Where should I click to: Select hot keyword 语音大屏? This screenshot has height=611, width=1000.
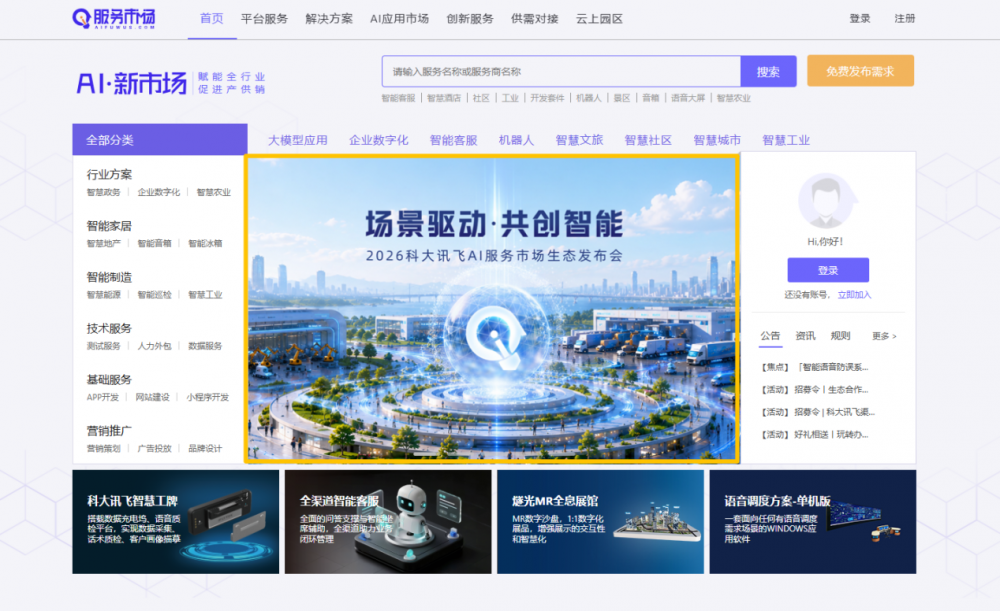click(x=688, y=98)
